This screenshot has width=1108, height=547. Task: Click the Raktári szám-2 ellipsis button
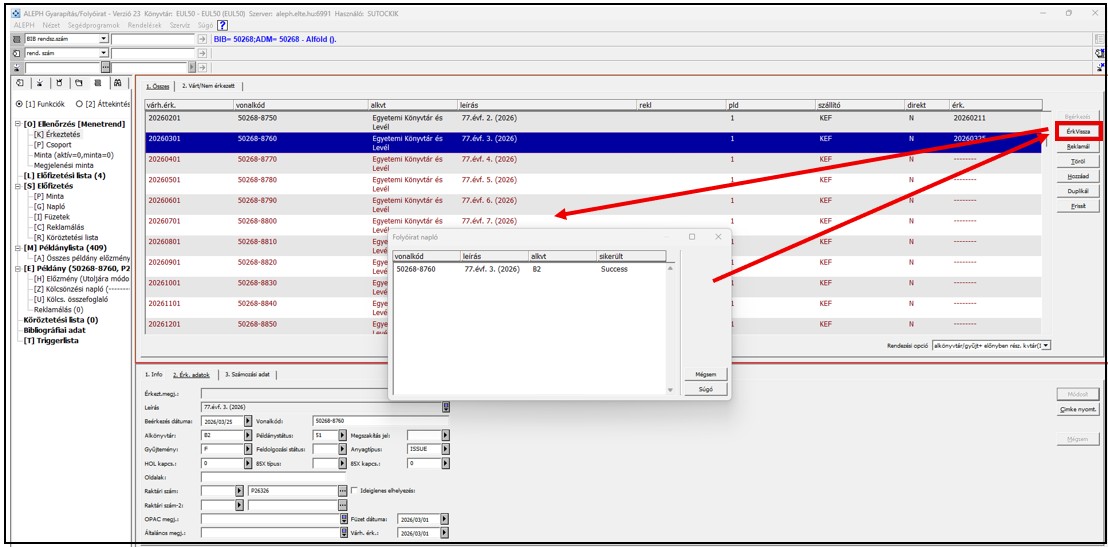343,505
